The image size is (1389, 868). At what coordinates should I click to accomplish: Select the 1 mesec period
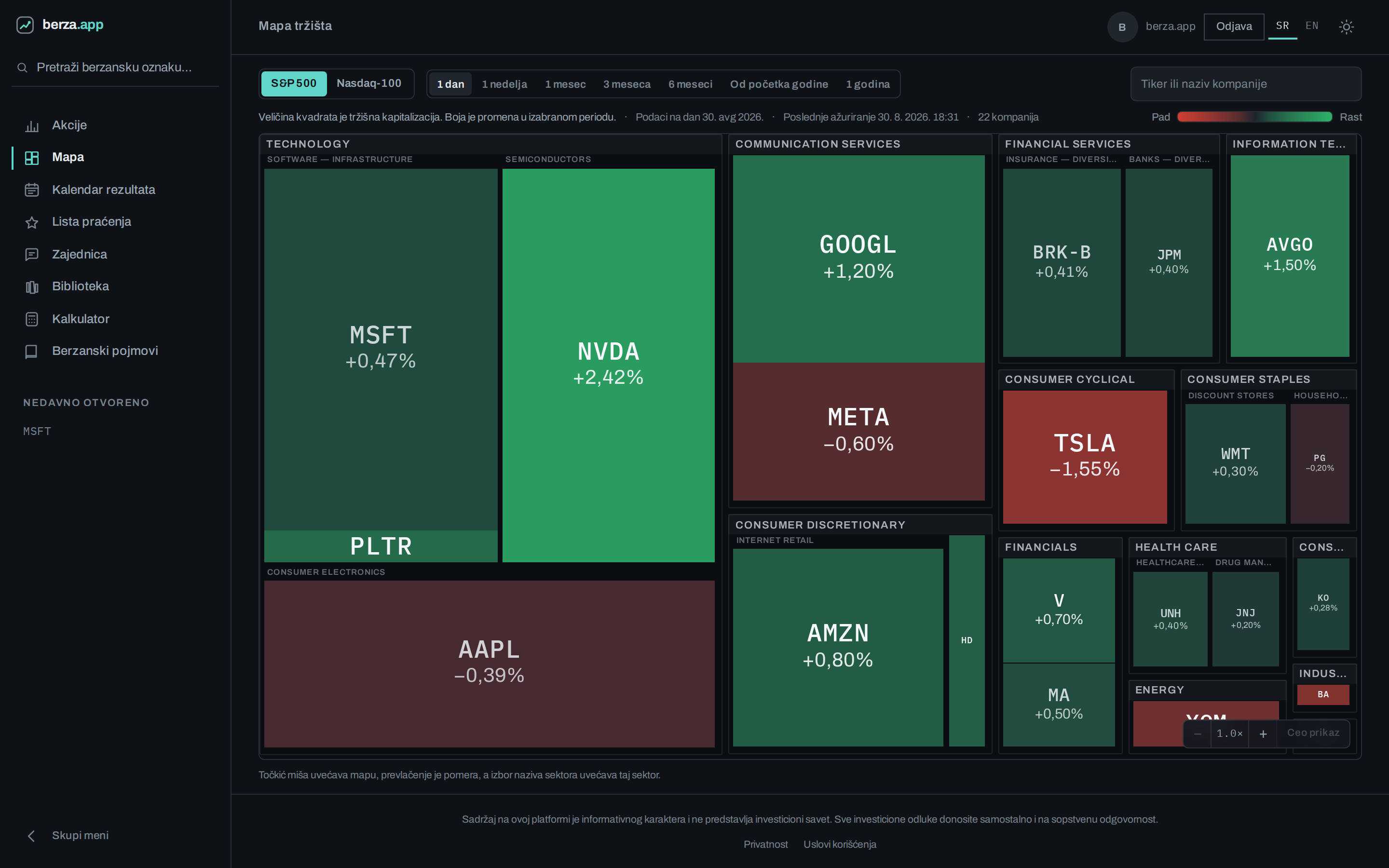[x=565, y=84]
